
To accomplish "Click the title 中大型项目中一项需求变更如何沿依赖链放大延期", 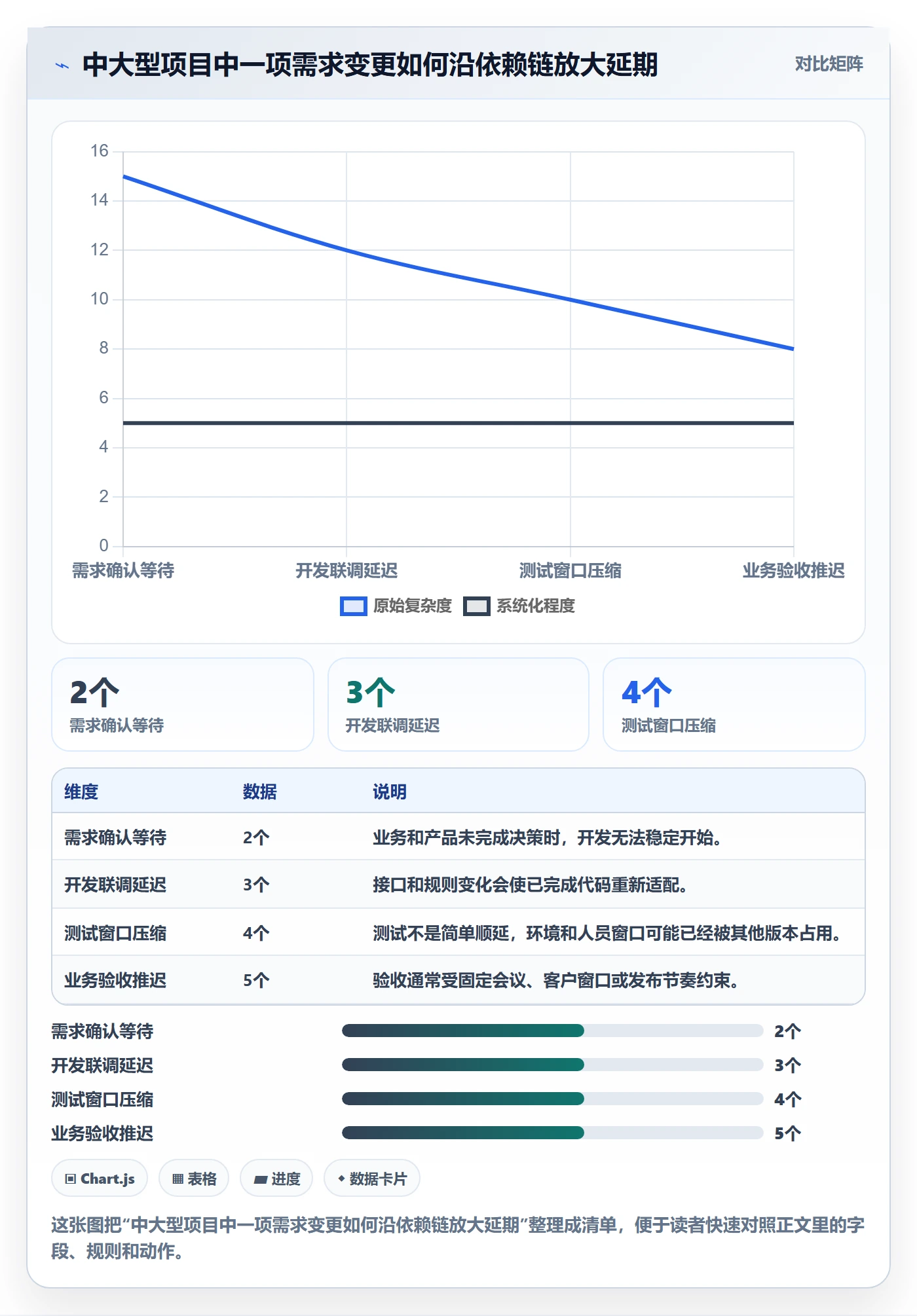I will (370, 65).
